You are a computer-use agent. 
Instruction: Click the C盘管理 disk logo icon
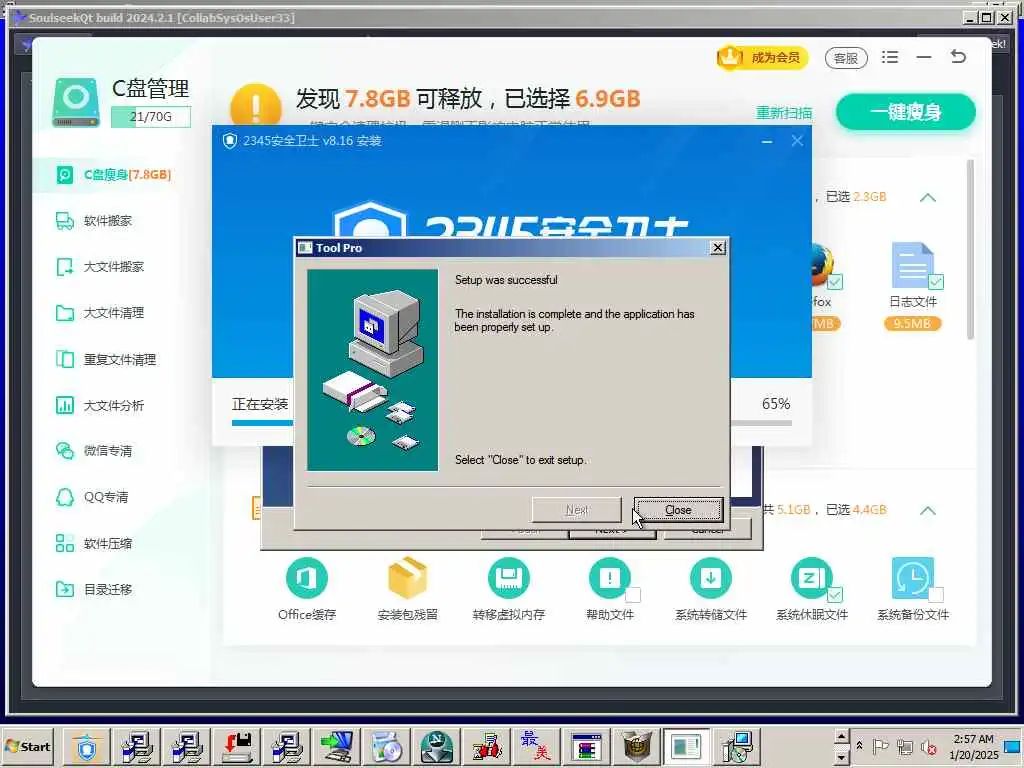coord(76,102)
